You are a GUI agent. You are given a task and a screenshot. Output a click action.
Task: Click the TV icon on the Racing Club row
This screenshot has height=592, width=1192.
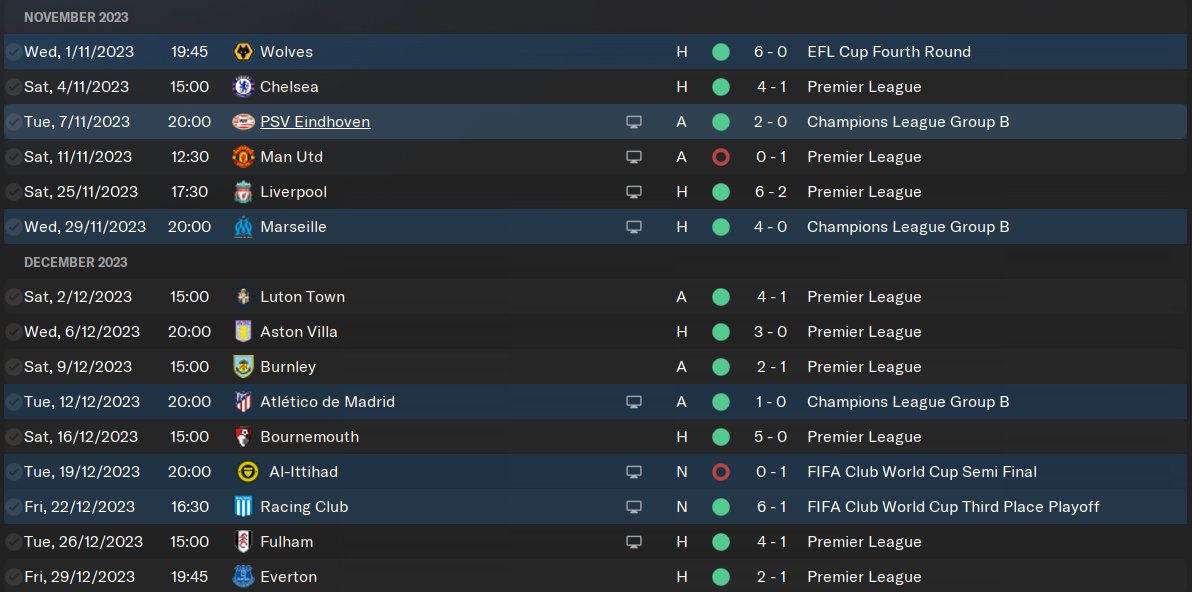pyautogui.click(x=633, y=507)
